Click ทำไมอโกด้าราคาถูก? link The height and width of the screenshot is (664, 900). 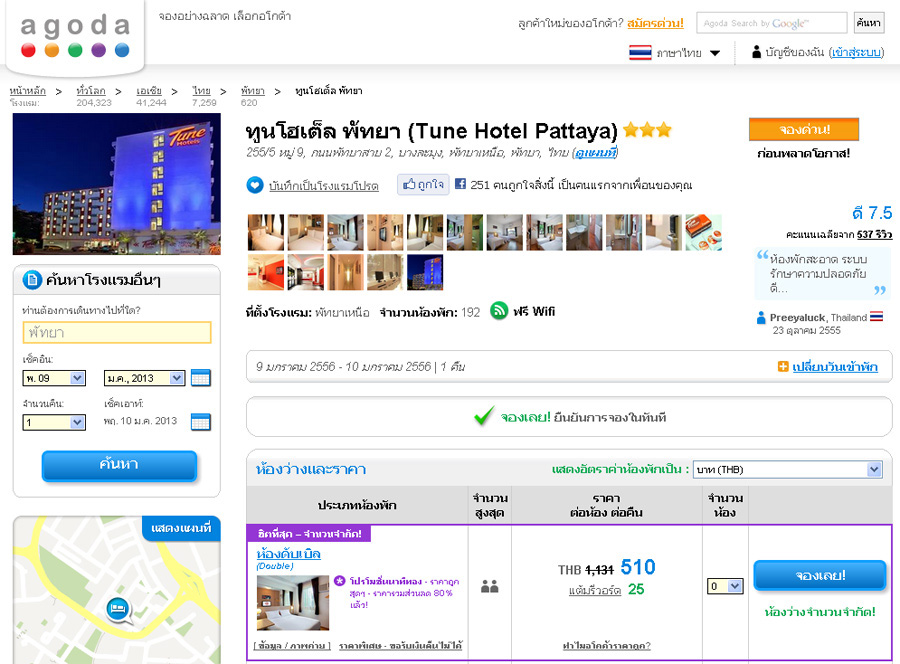[606, 646]
